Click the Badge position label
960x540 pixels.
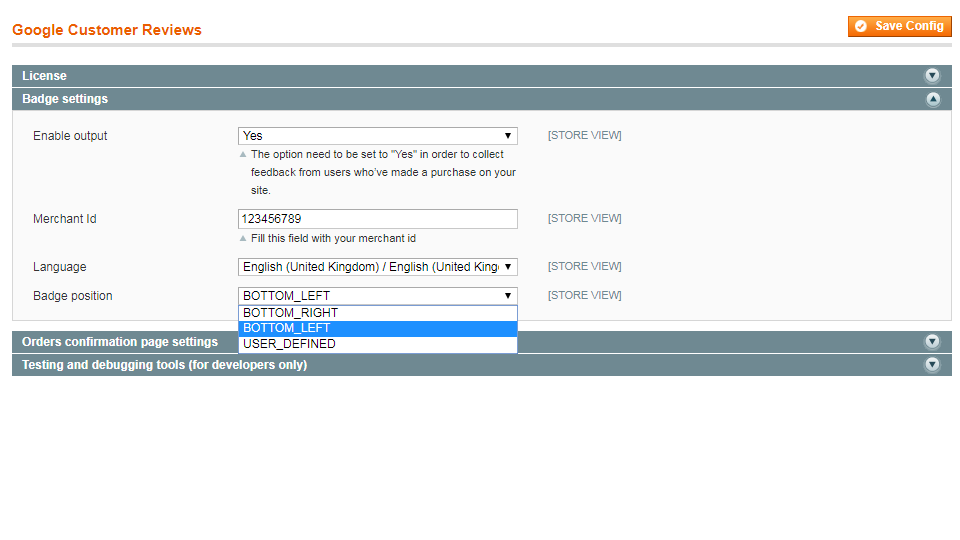(x=73, y=296)
